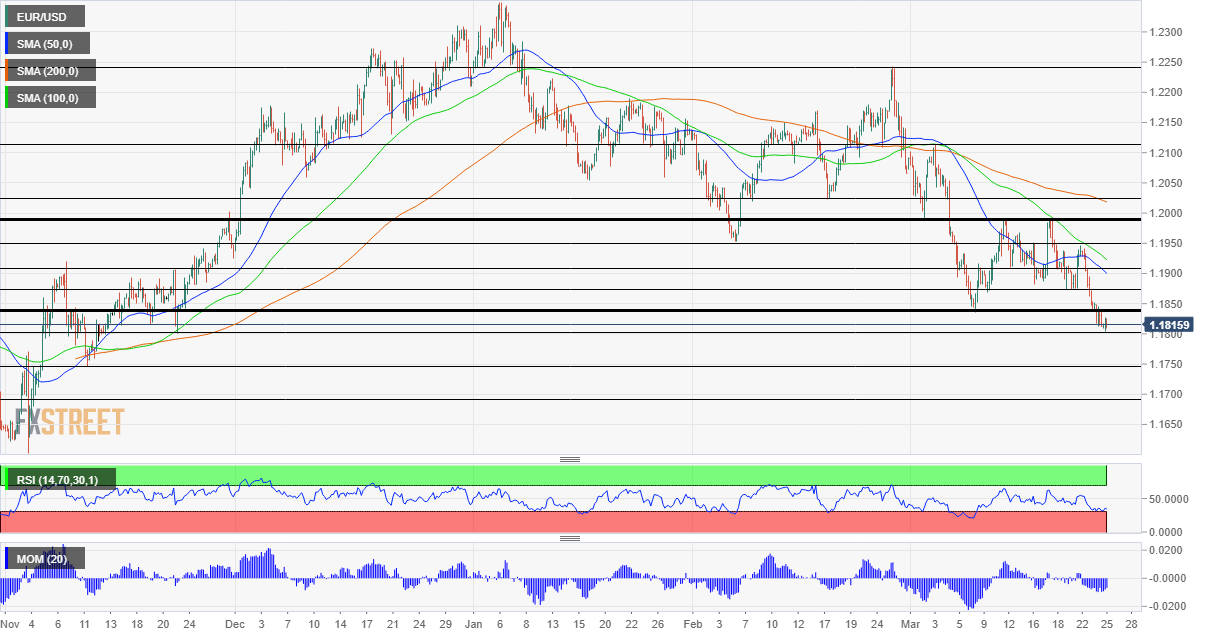The width and height of the screenshot is (1212, 637).
Task: Click the Mar label on the time axis
Action: pos(912,622)
